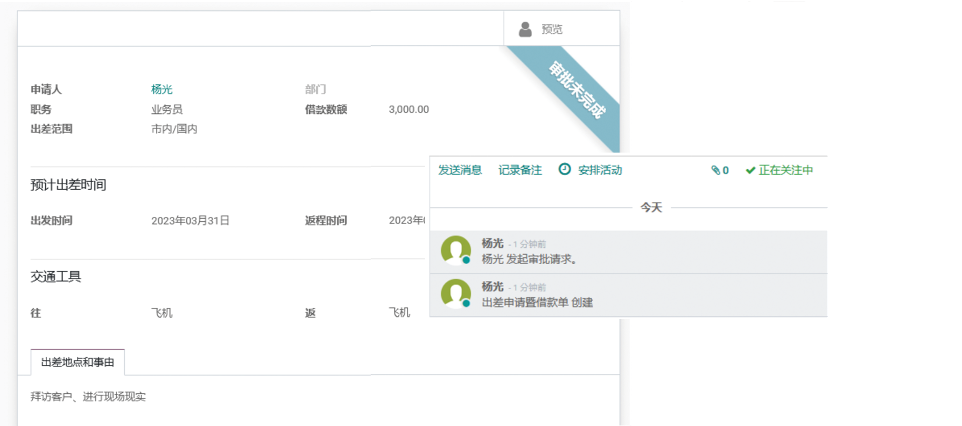
Task: Click the 职务 value 业务员
Action: [167, 109]
